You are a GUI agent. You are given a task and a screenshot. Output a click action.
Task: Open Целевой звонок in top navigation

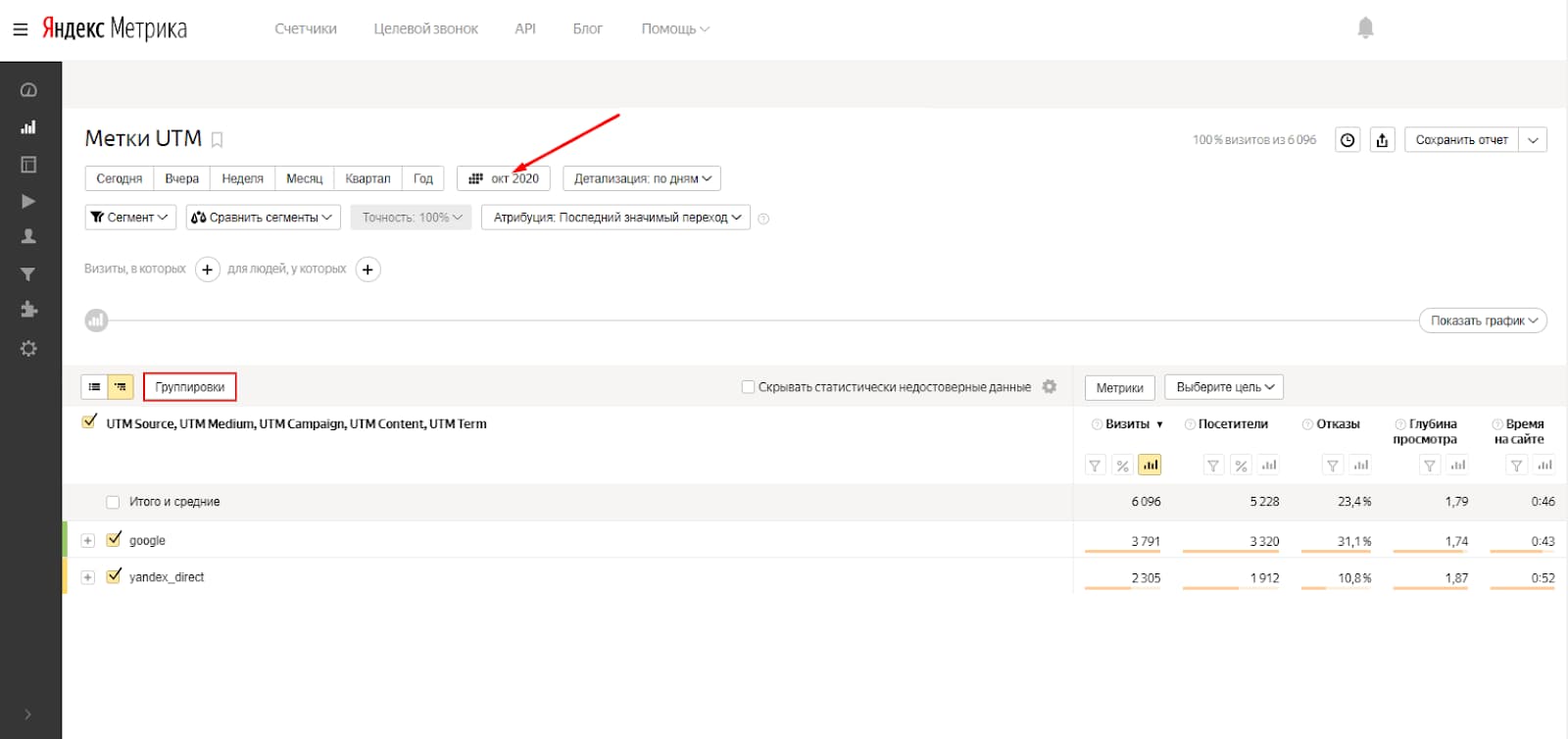(x=426, y=29)
